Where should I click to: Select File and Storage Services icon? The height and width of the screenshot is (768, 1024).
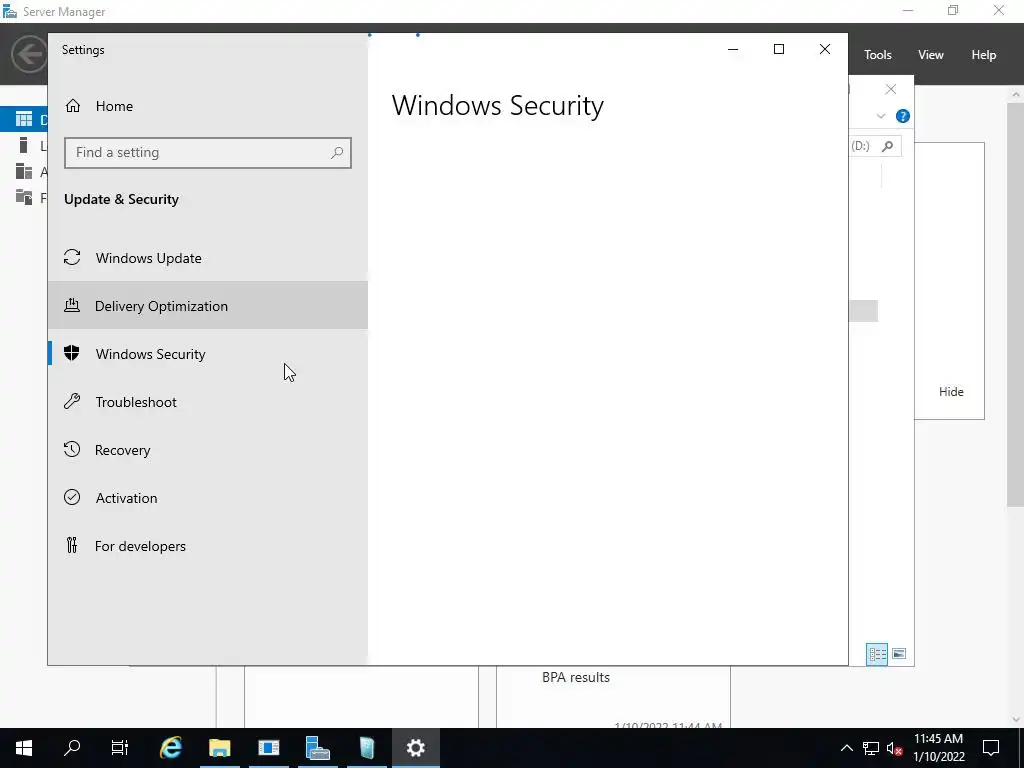coord(24,197)
